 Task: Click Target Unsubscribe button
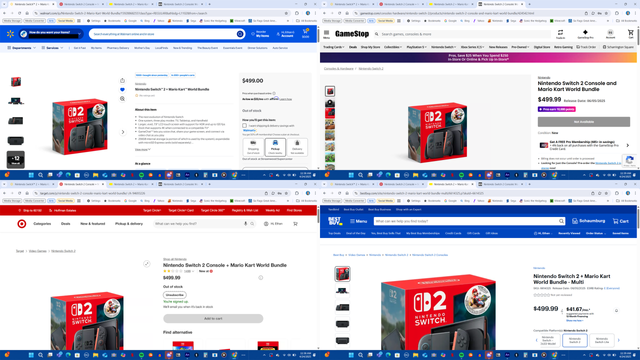click(x=175, y=295)
